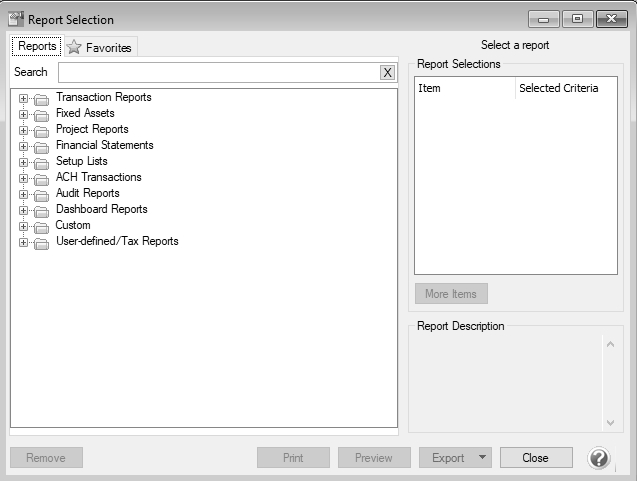Viewport: 637px width, 481px height.
Task: Open the Export dropdown arrow
Action: click(x=483, y=458)
